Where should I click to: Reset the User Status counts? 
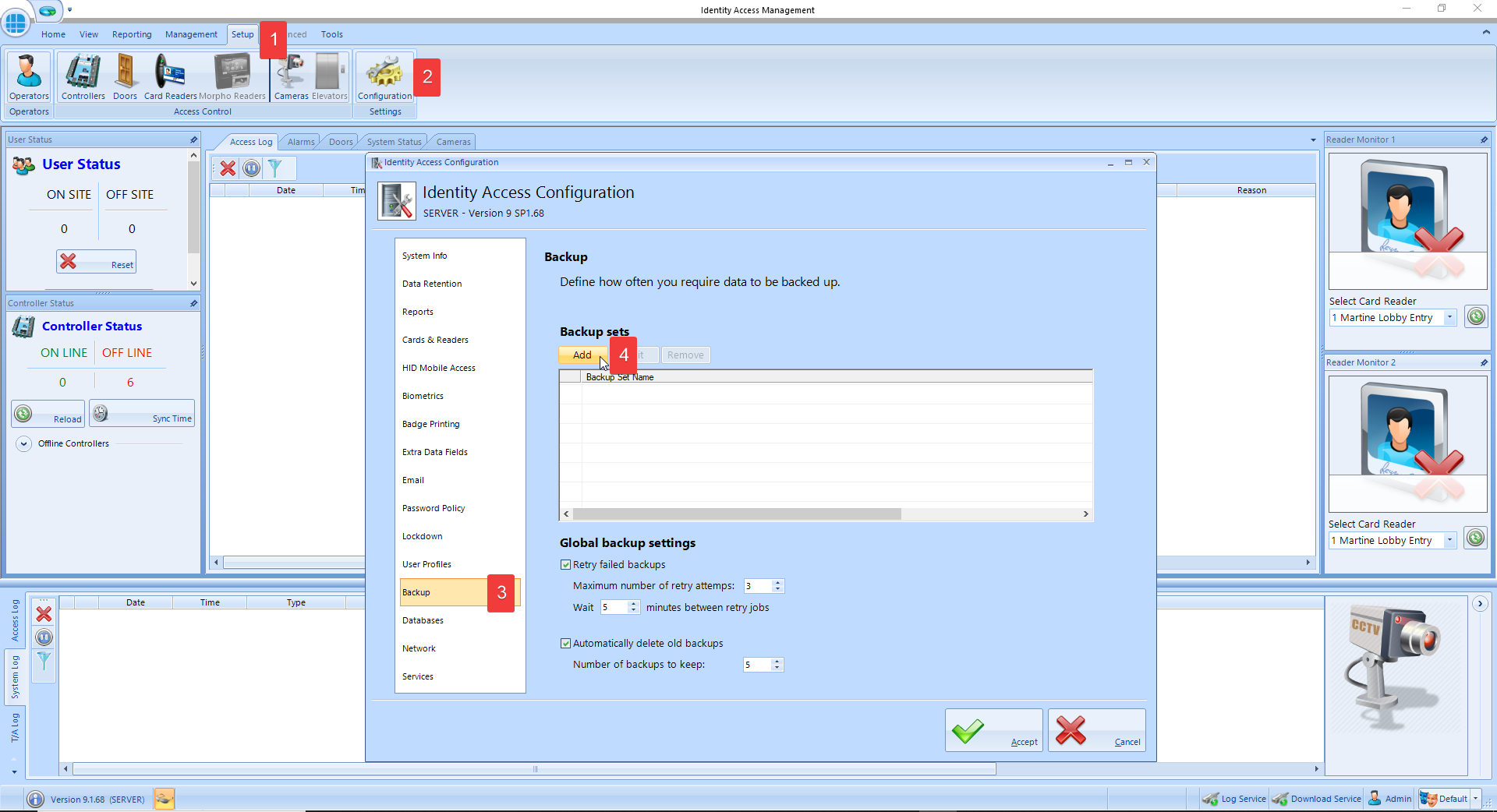[x=96, y=262]
